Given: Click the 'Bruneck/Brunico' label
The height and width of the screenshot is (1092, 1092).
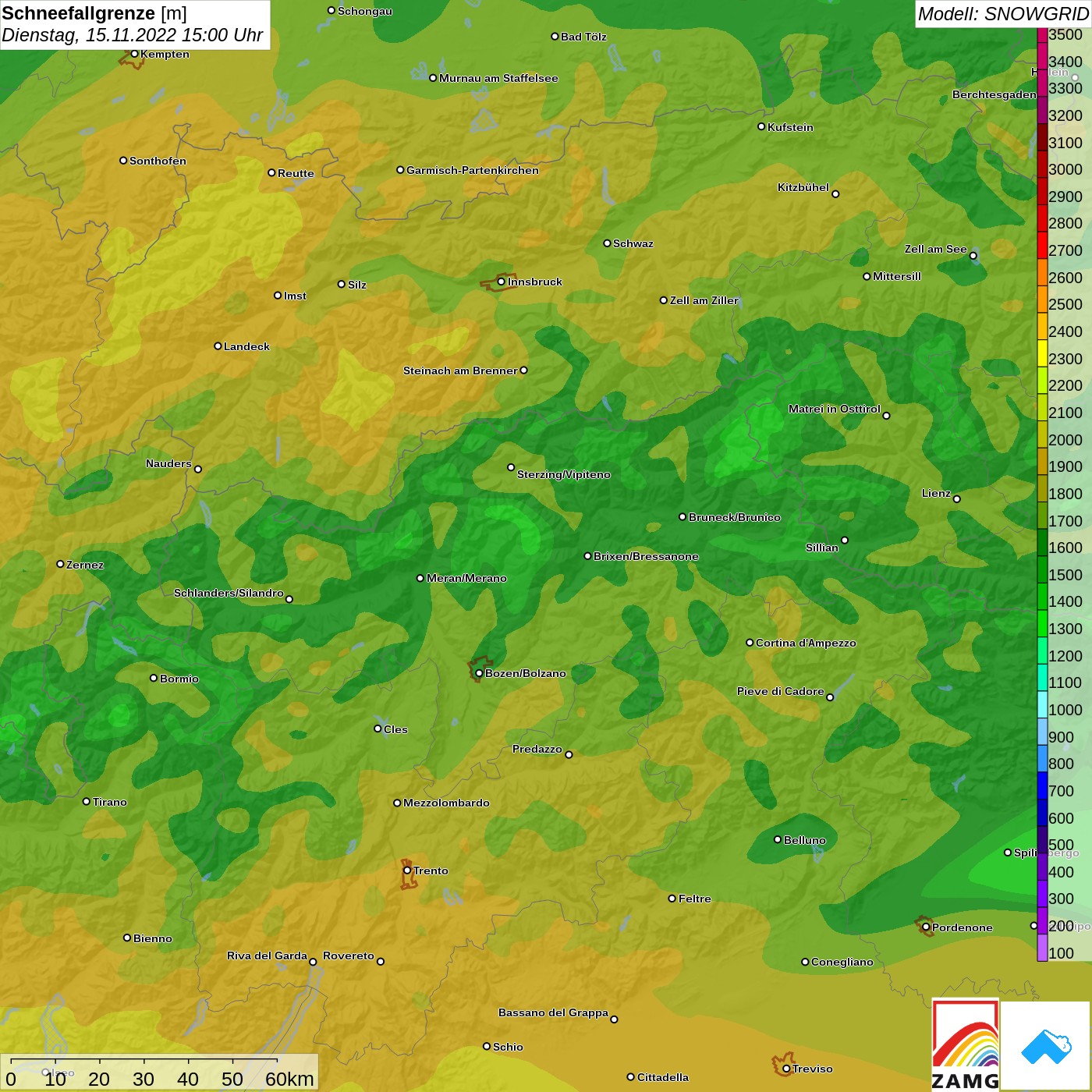Looking at the screenshot, I should click(735, 517).
